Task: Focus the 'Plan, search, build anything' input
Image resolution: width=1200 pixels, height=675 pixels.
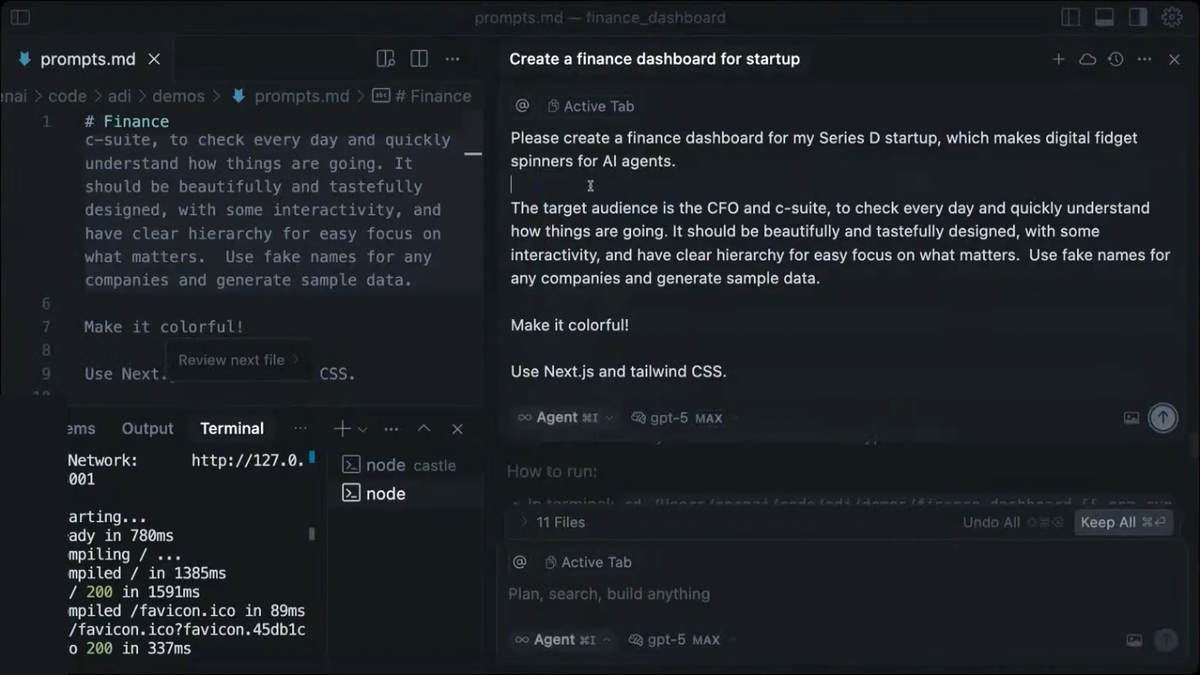Action: (838, 594)
